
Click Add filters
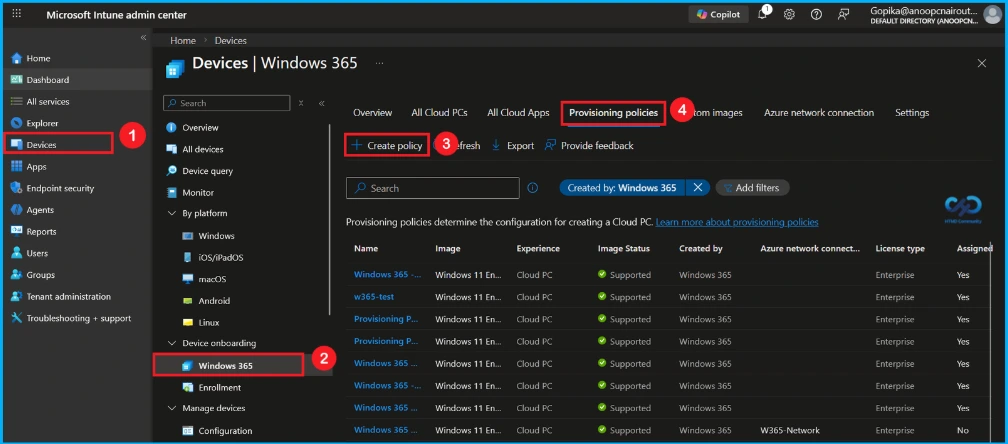point(752,188)
